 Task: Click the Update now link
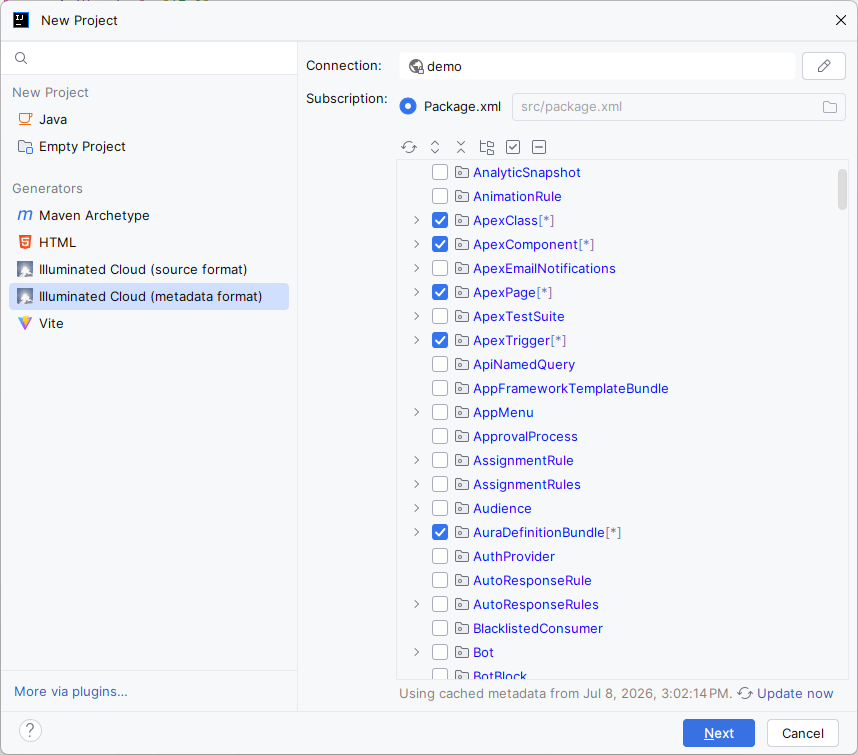pos(795,694)
